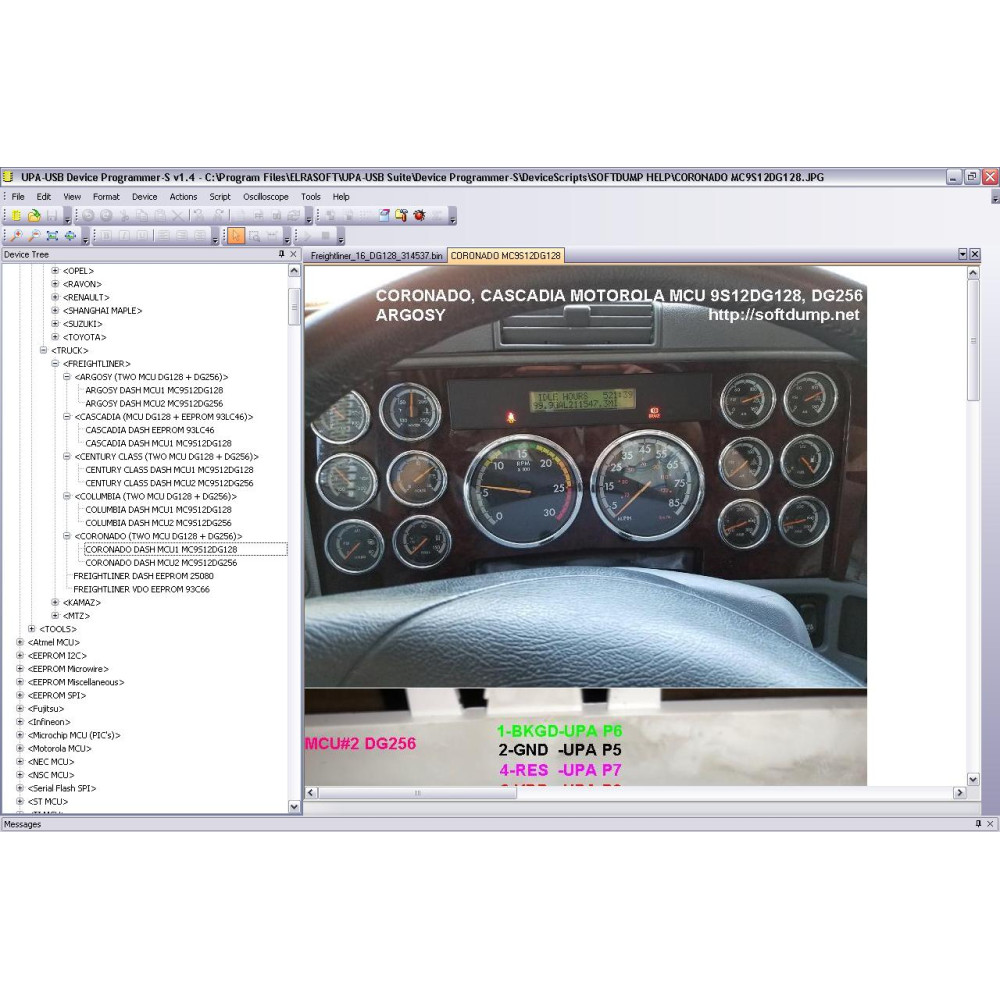Open the Device menu

[x=144, y=196]
